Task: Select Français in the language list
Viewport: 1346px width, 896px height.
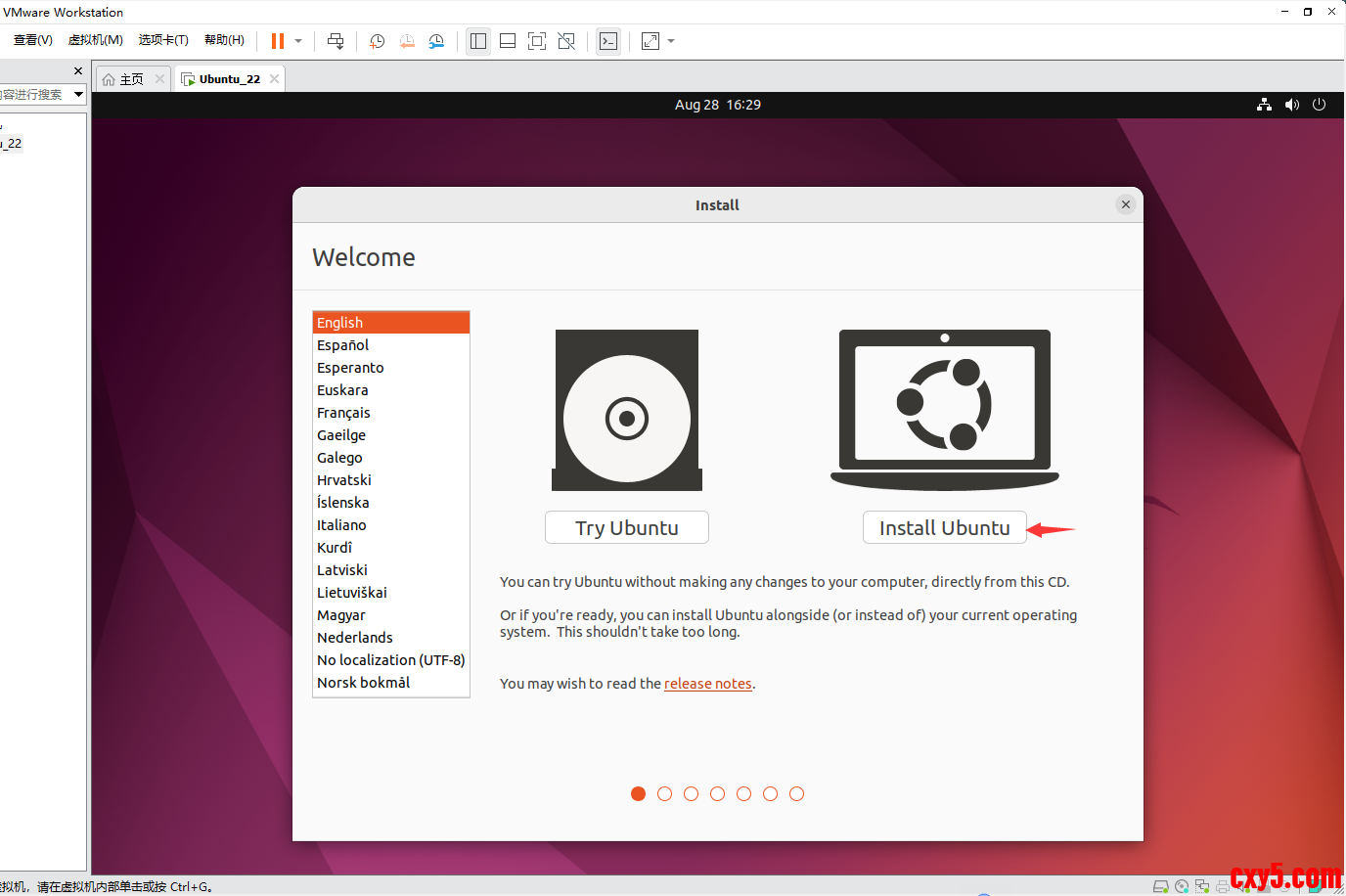Action: click(x=343, y=413)
